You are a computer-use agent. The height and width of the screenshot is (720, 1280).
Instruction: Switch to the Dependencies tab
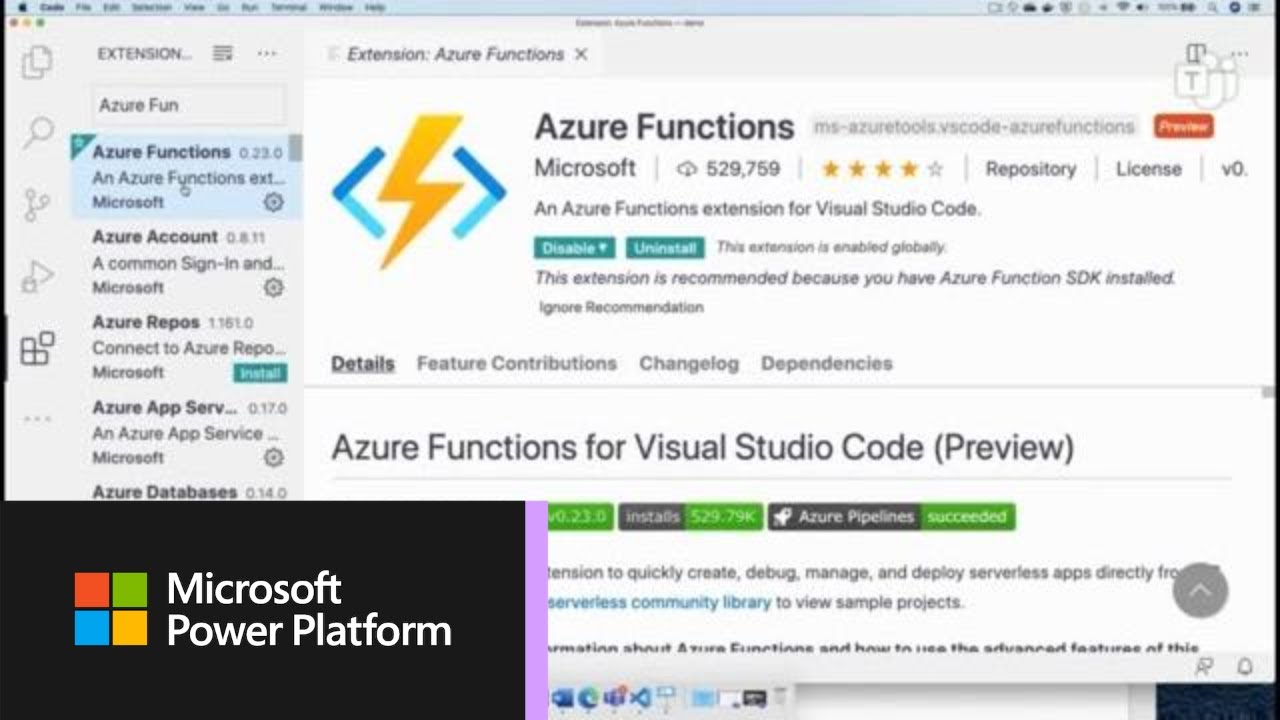click(x=827, y=363)
